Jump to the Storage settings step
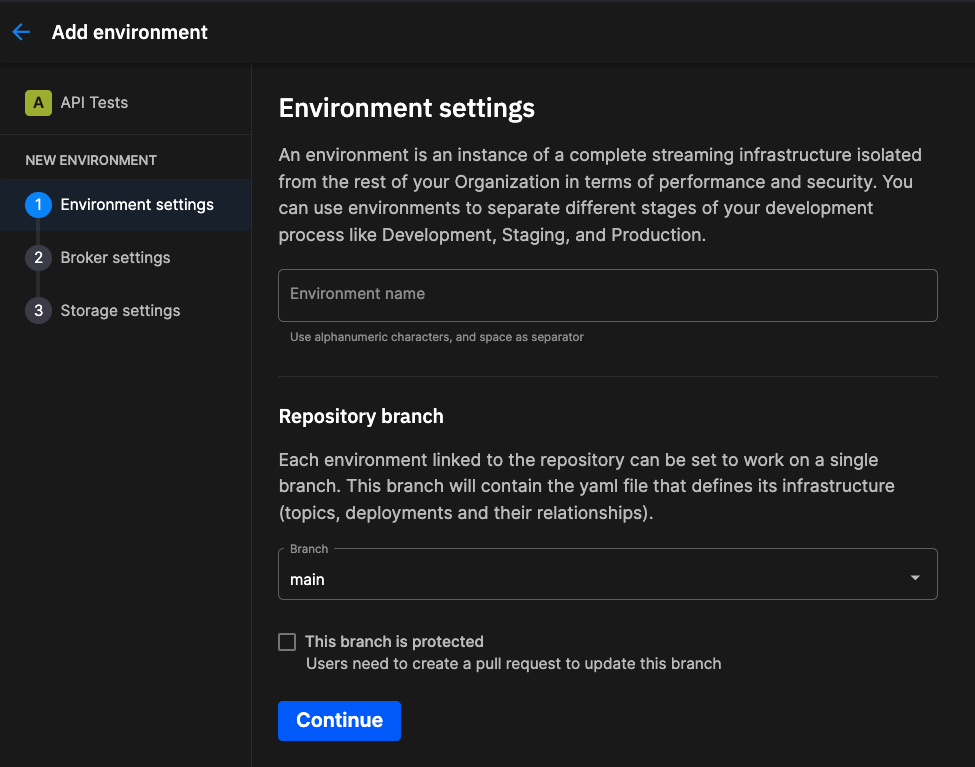Image resolution: width=975 pixels, height=767 pixels. coord(120,311)
